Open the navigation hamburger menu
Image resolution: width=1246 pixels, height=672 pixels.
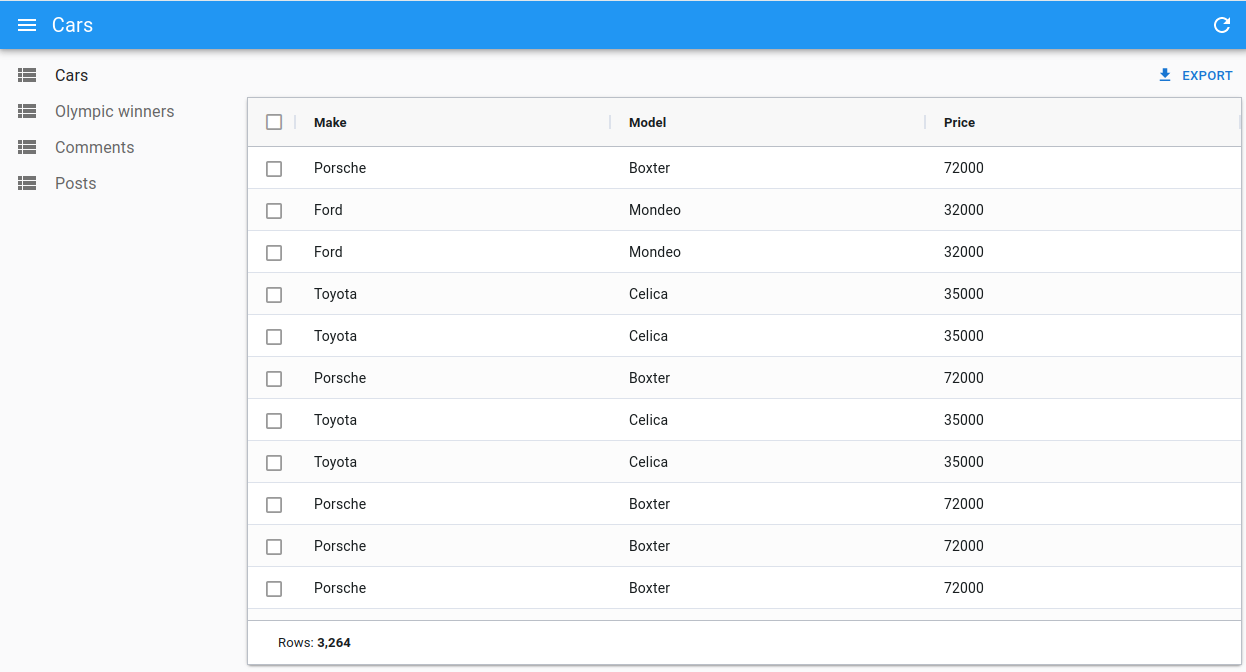coord(27,25)
